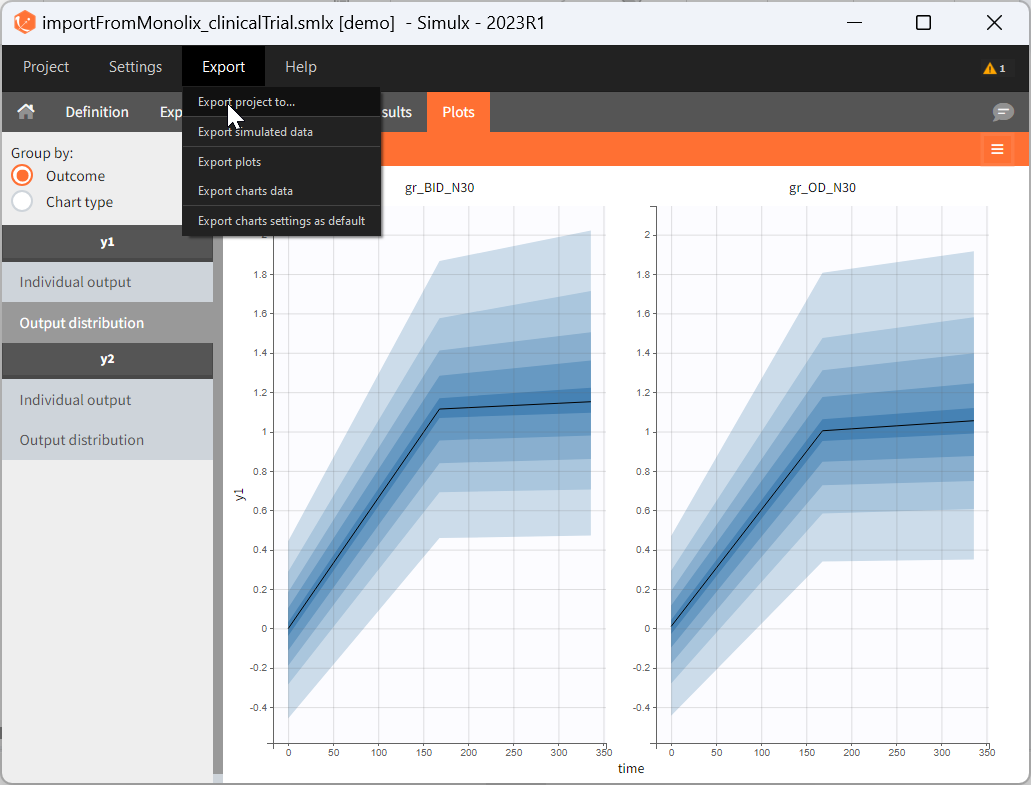Open the Project menu
Screen dimensions: 1031x785
pyautogui.click(x=46, y=67)
